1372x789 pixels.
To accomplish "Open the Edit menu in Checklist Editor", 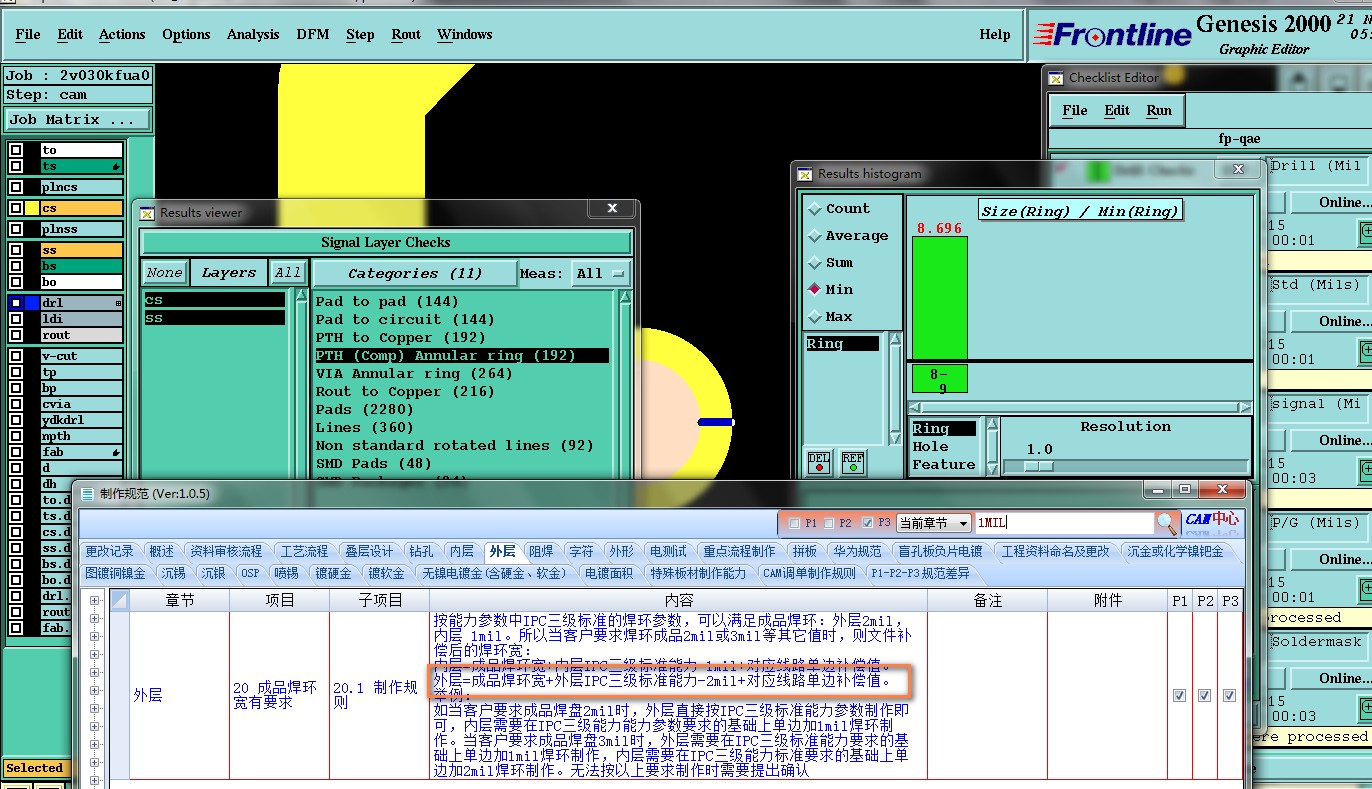I will pos(1117,110).
